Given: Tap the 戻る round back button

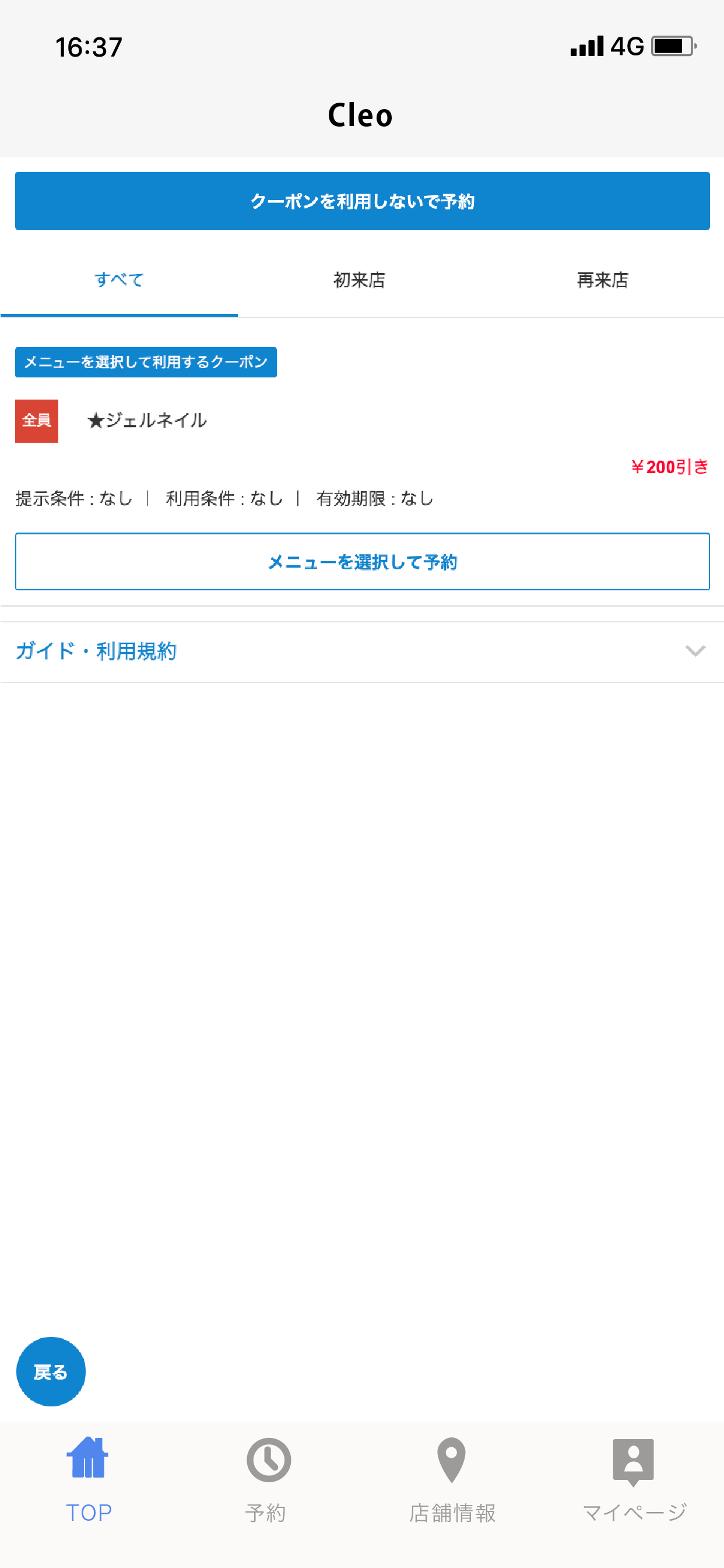Looking at the screenshot, I should (x=51, y=1371).
